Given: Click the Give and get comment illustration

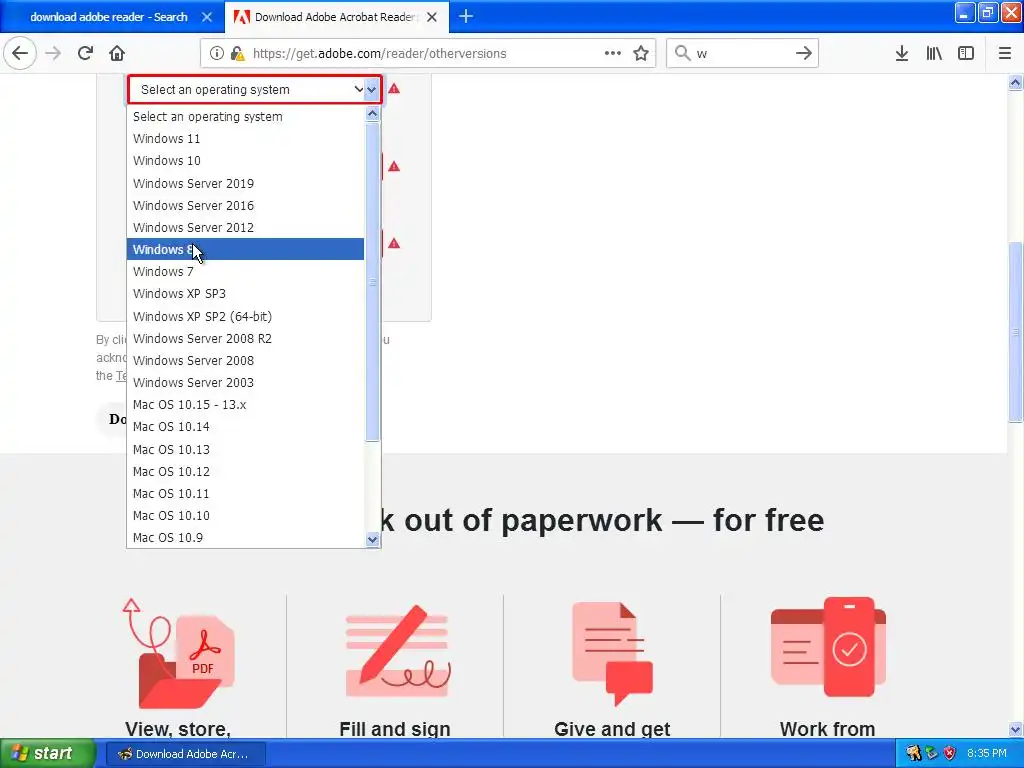Looking at the screenshot, I should pyautogui.click(x=612, y=654).
